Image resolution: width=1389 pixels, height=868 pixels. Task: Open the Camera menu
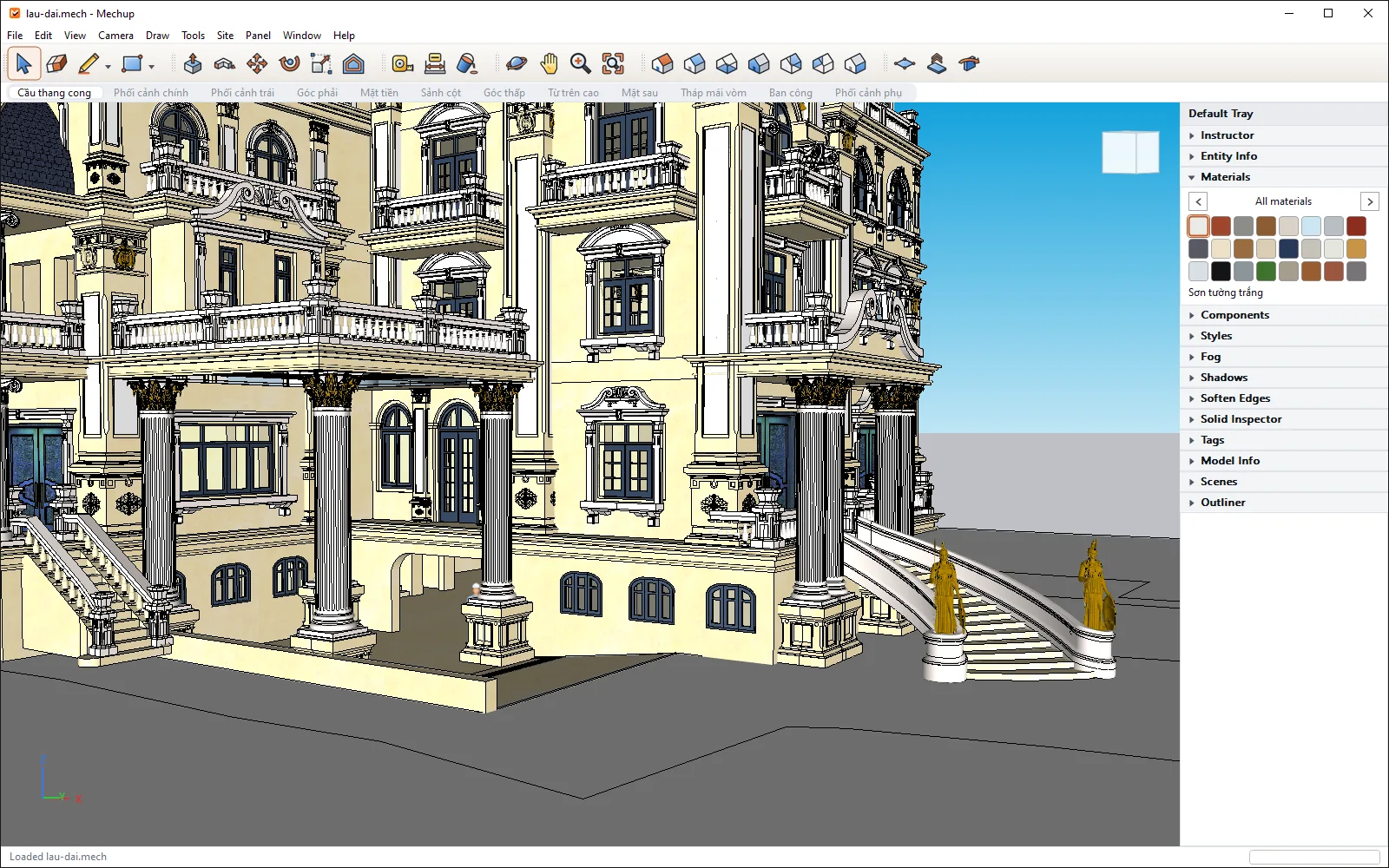tap(115, 36)
